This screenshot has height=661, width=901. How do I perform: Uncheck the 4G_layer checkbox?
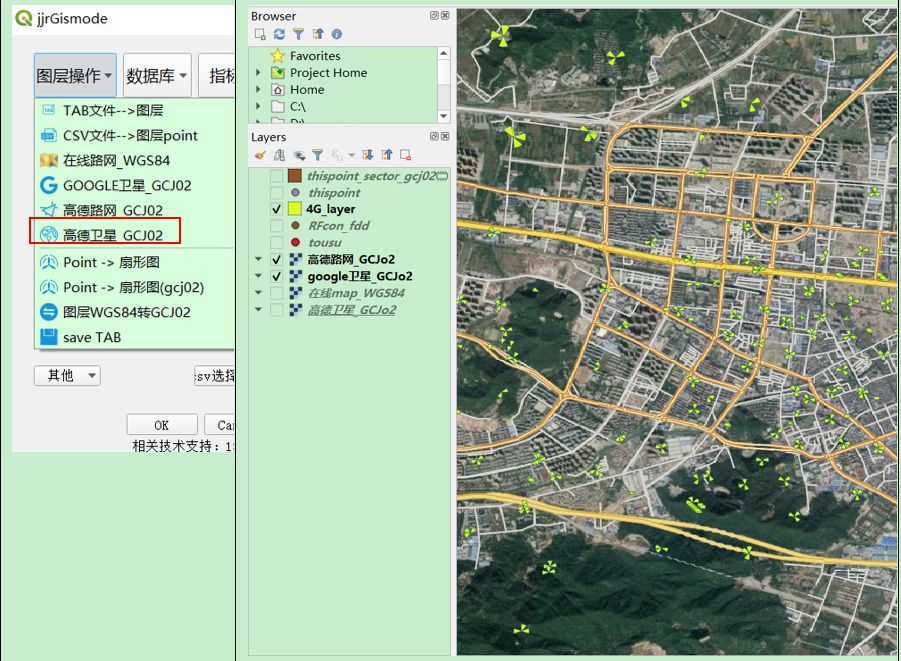276,209
